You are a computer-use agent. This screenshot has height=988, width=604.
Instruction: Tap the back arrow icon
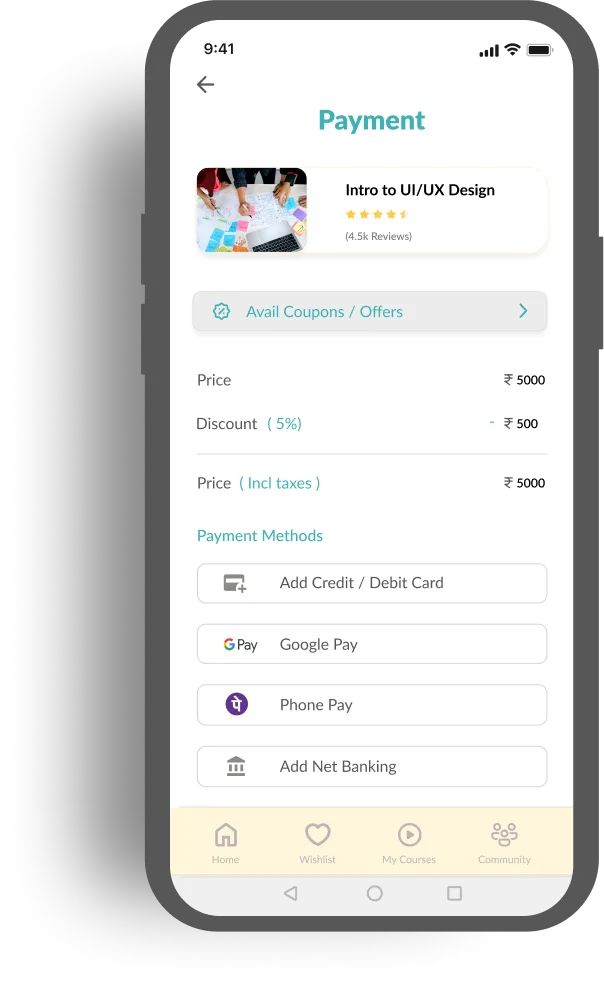click(205, 84)
